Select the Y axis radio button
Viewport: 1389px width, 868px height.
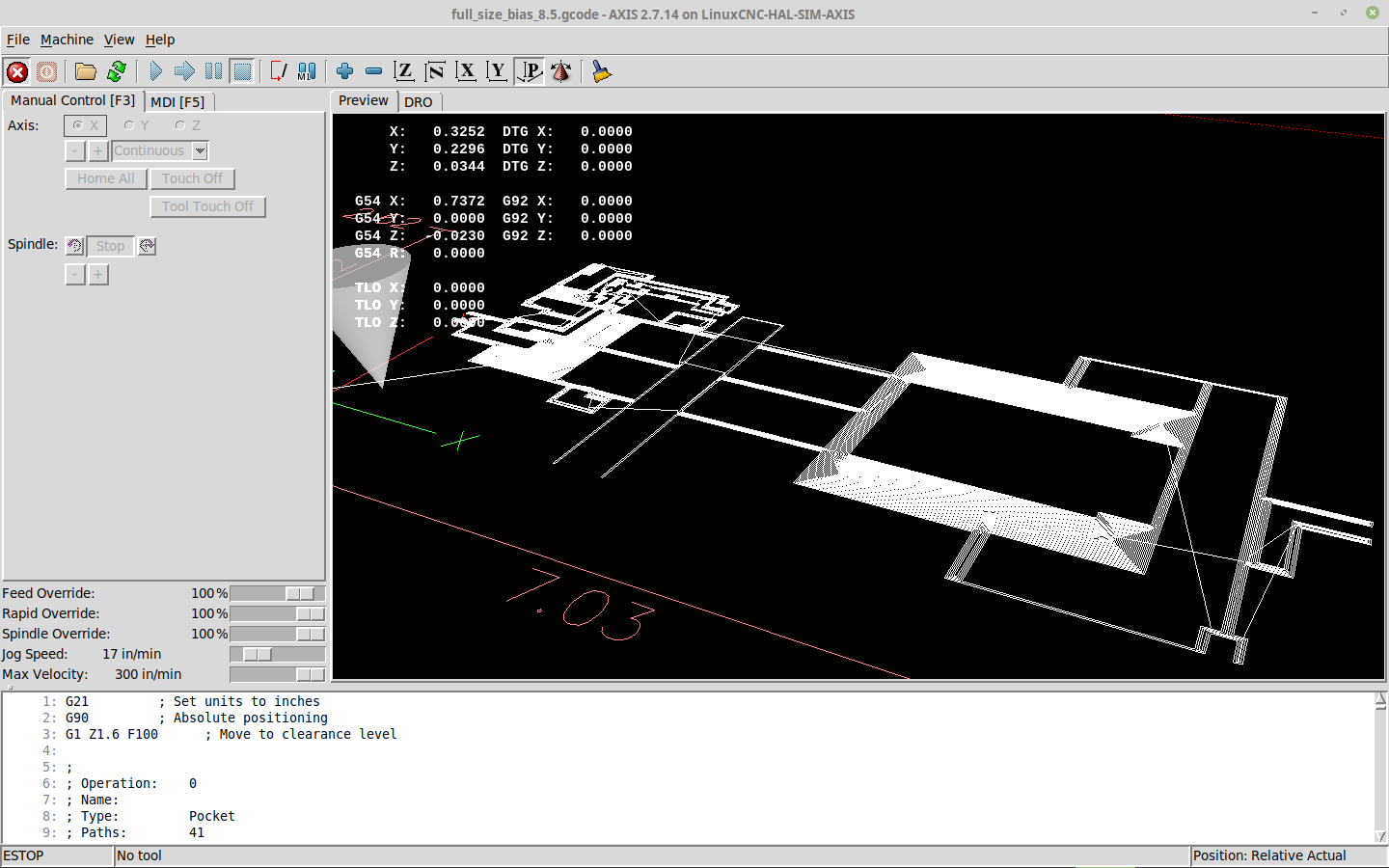click(x=129, y=125)
